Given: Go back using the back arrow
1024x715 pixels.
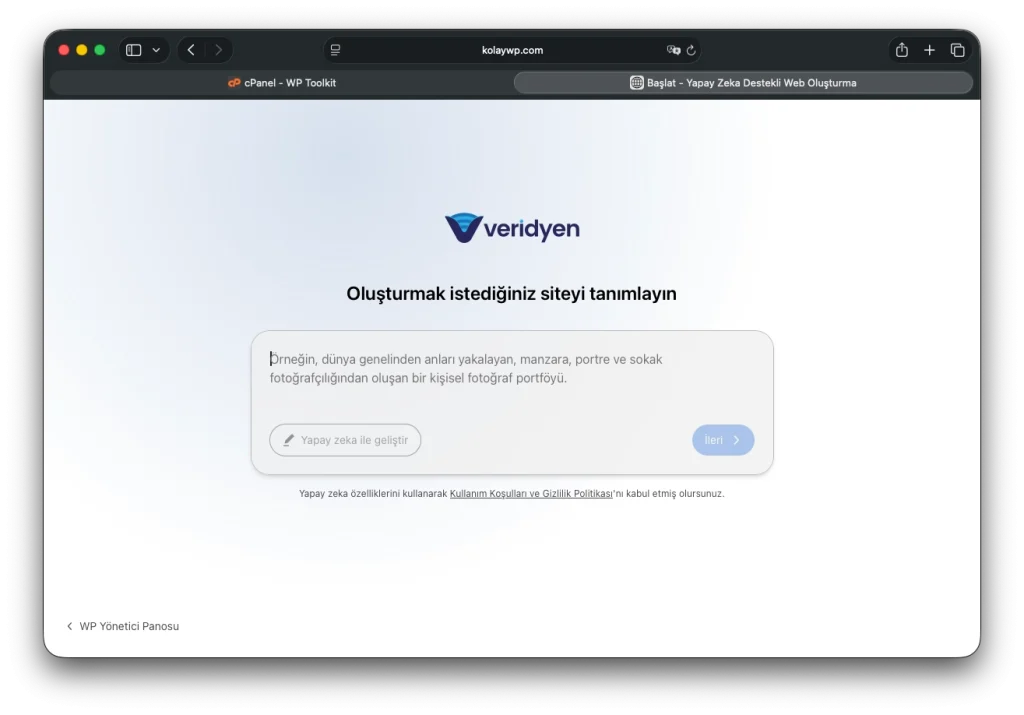Looking at the screenshot, I should pos(191,50).
